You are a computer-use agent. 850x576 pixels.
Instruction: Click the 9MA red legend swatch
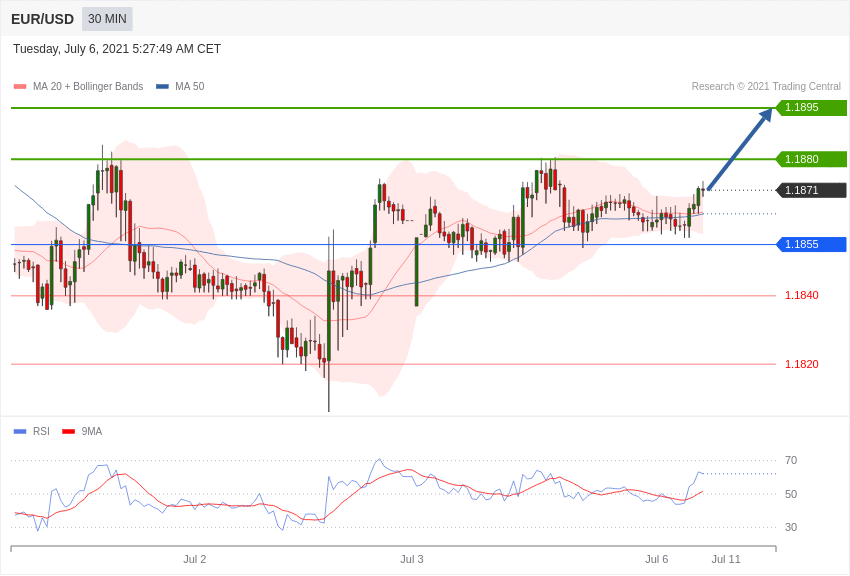click(68, 432)
